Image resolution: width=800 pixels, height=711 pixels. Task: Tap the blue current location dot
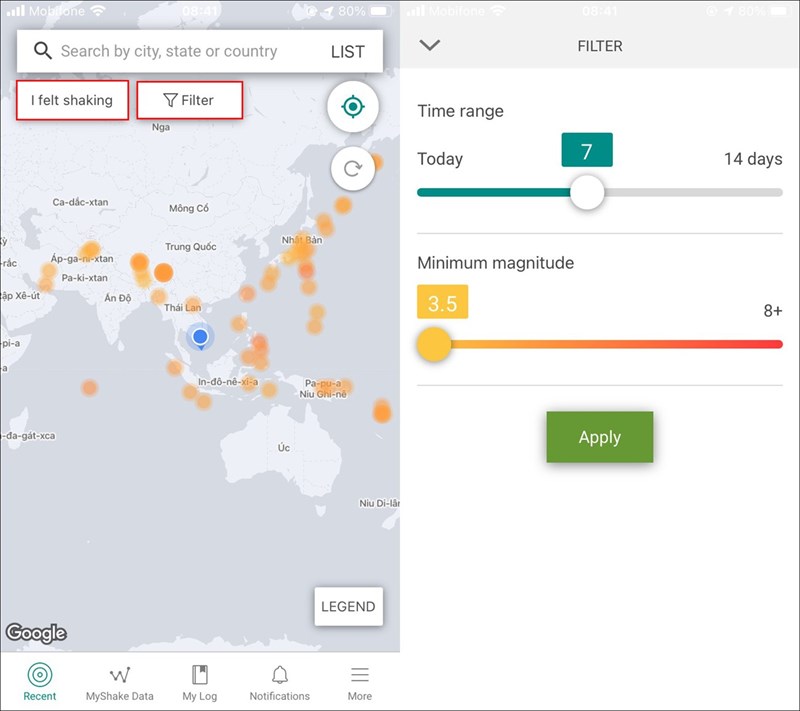click(200, 337)
